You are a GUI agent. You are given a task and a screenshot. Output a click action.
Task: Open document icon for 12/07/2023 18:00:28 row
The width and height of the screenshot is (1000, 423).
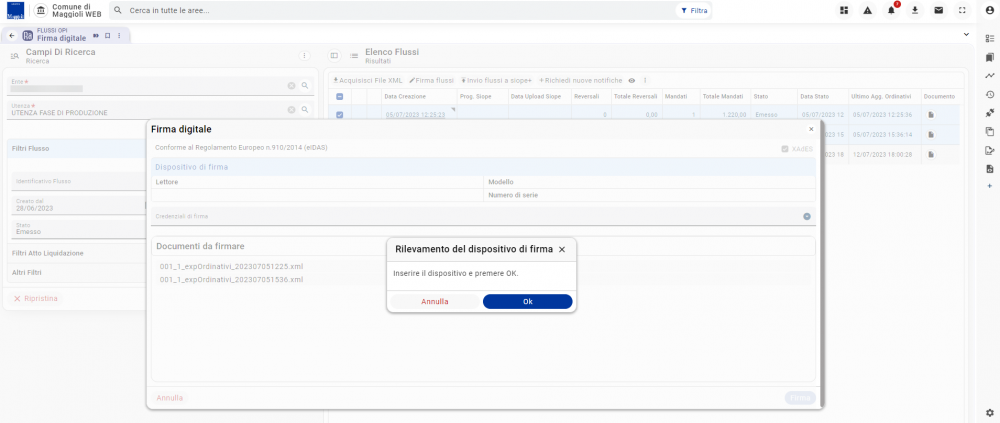[930, 154]
